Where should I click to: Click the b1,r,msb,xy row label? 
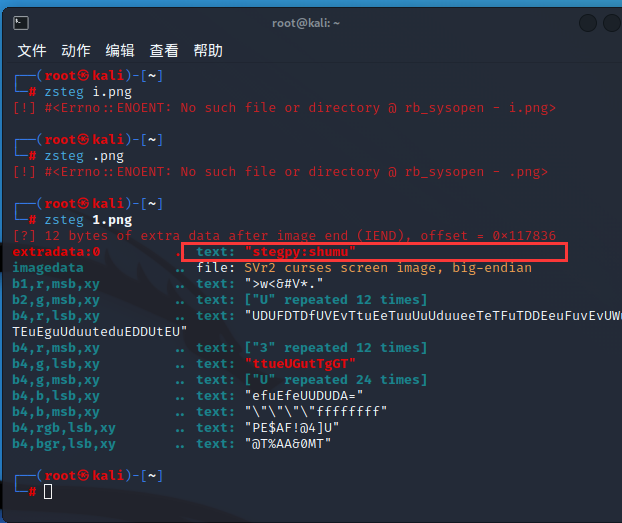(56, 284)
